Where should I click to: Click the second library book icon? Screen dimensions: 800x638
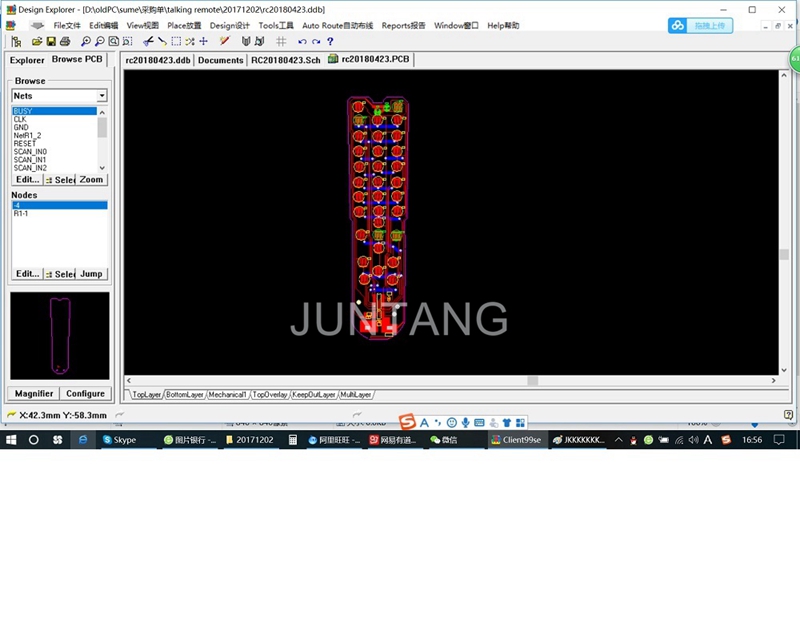click(259, 41)
